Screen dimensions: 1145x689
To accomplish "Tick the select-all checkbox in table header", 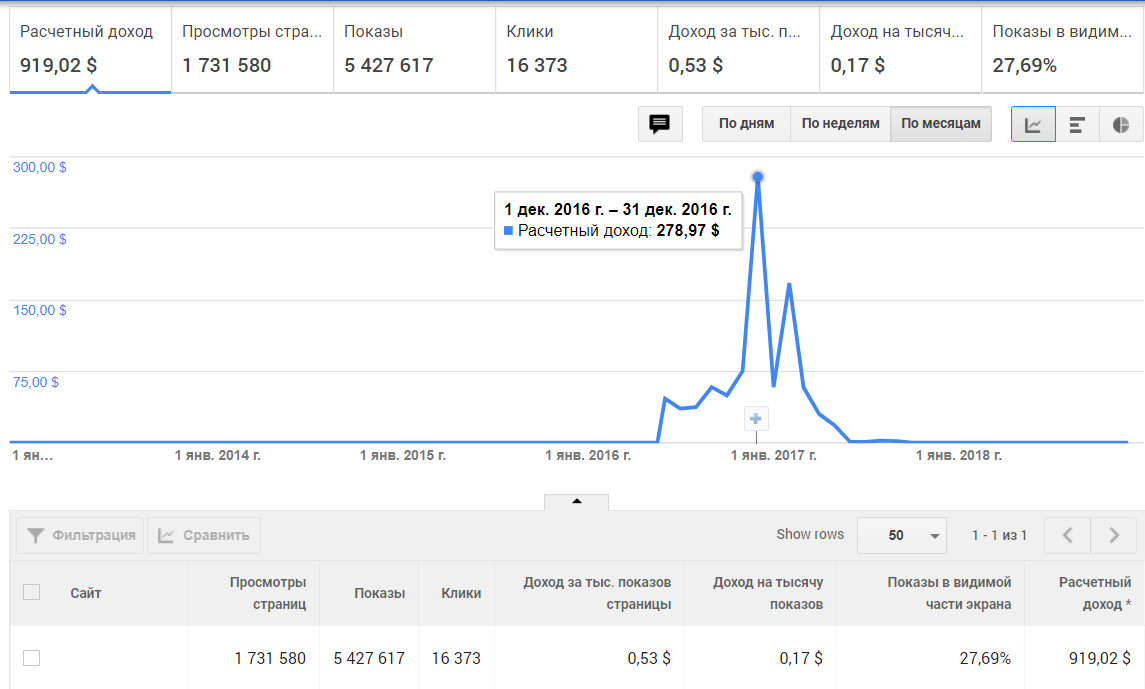I will (x=31, y=592).
